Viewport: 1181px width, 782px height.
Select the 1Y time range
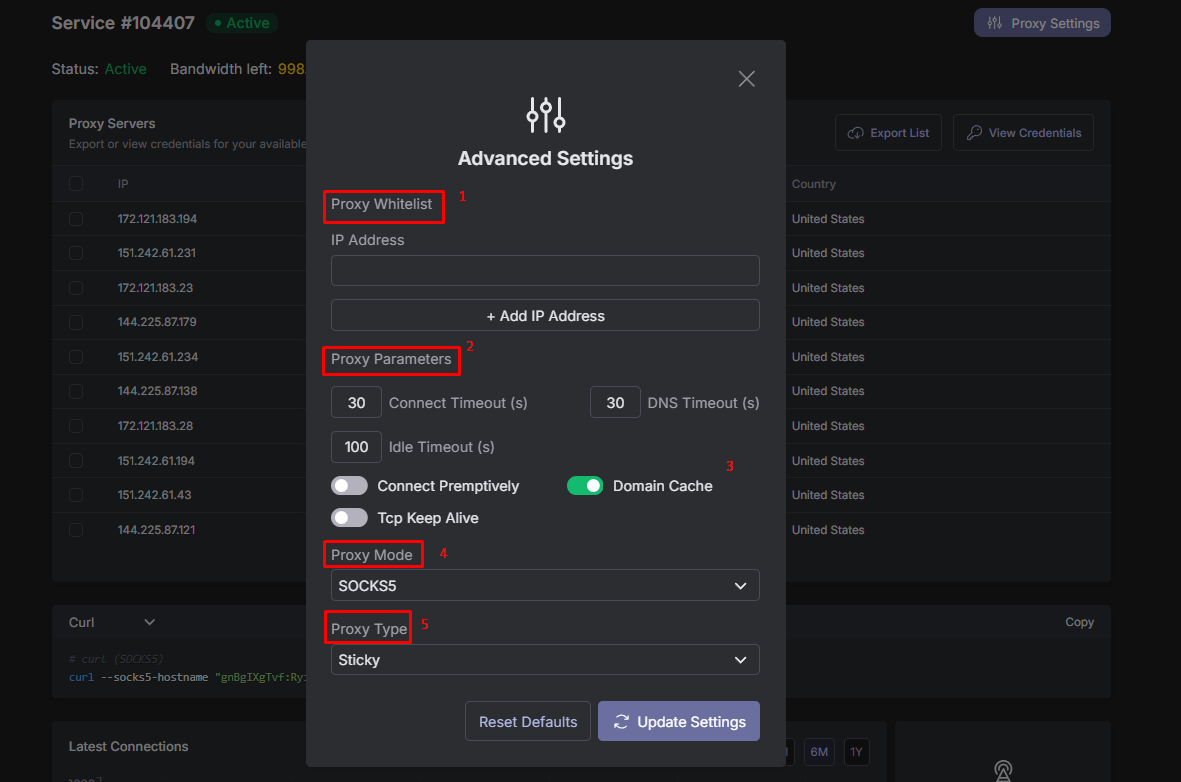point(856,752)
